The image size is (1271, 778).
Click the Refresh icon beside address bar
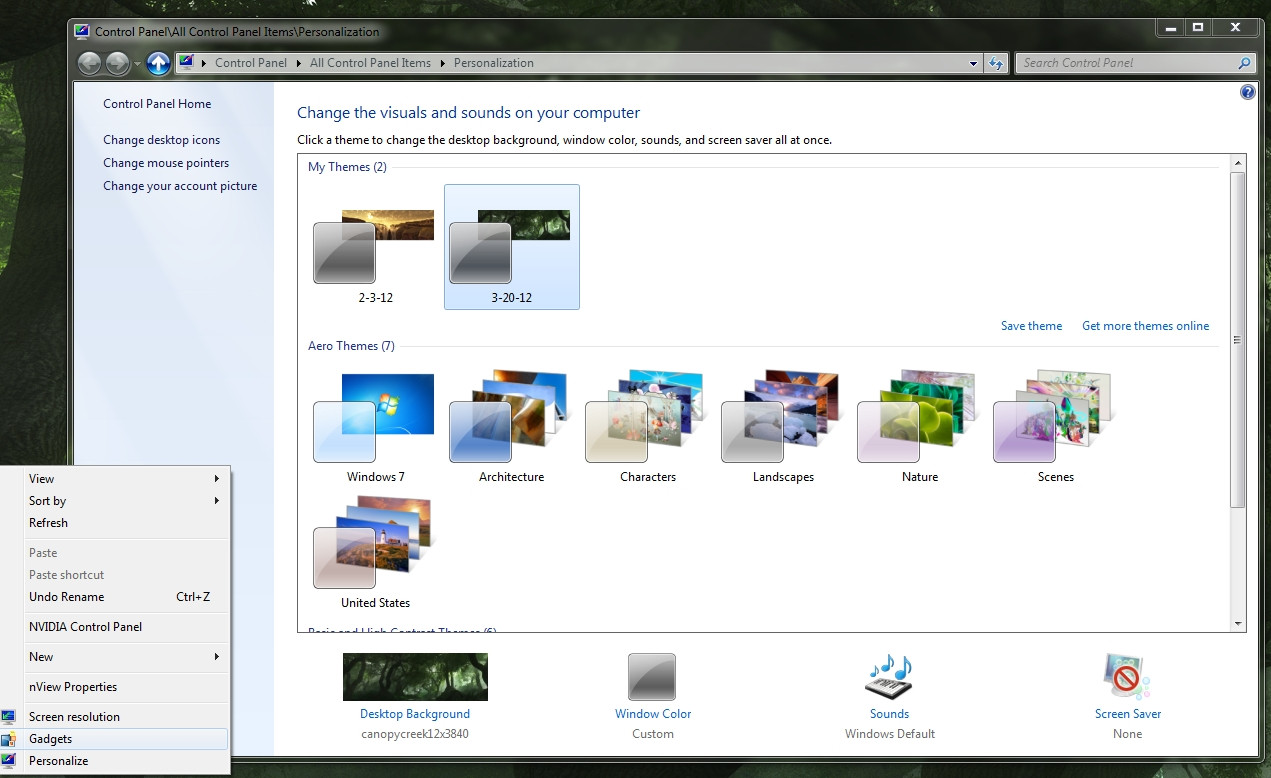[x=995, y=63]
